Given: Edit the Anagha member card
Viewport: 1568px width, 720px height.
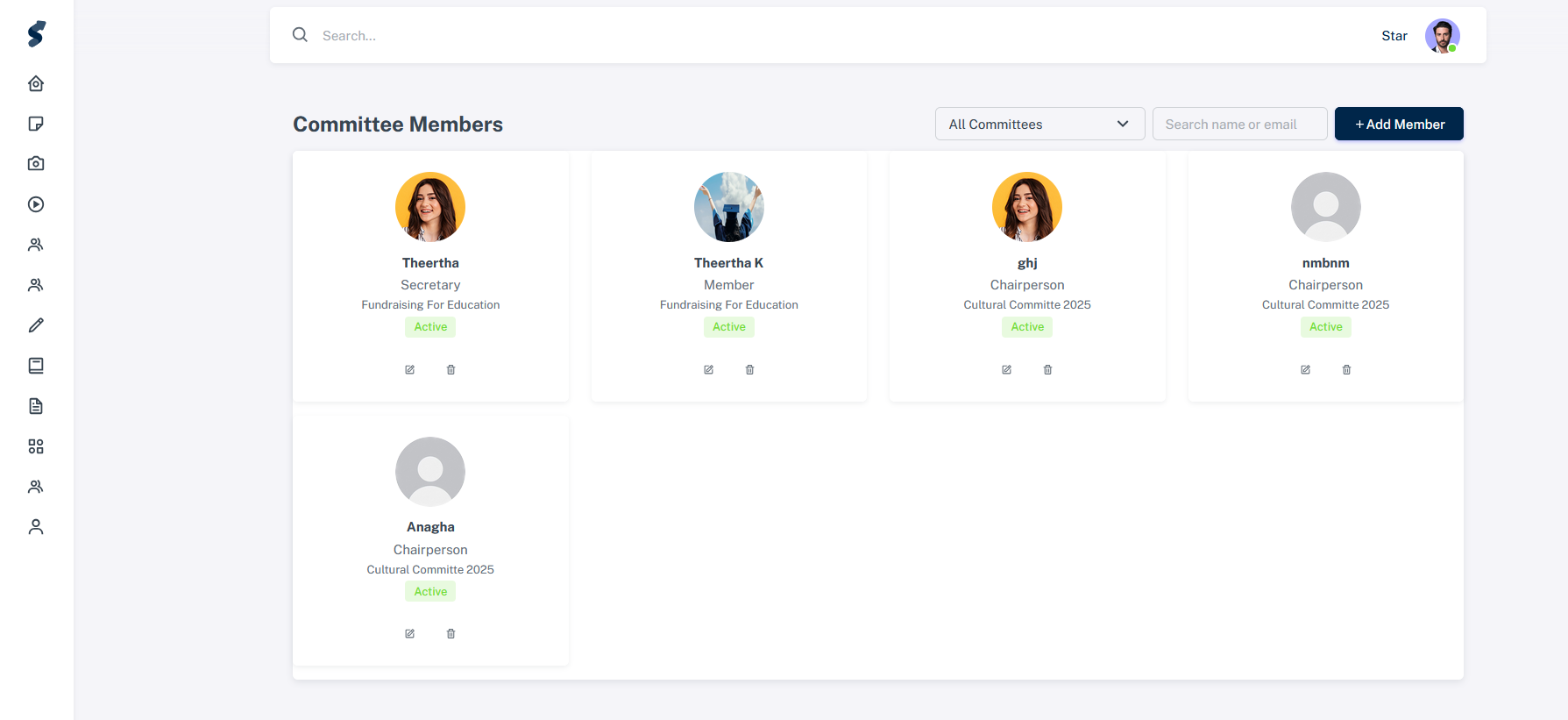Looking at the screenshot, I should [x=409, y=634].
